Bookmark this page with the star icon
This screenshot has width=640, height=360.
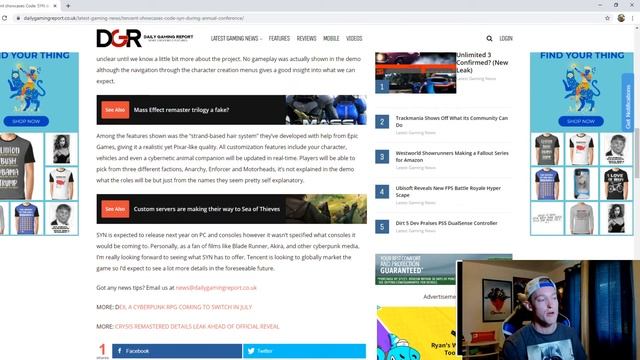coord(607,18)
